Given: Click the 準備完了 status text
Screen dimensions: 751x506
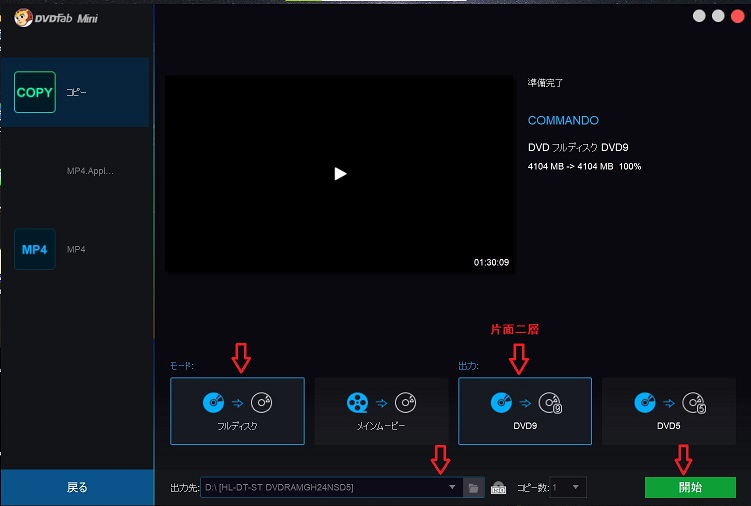Looking at the screenshot, I should pos(546,82).
